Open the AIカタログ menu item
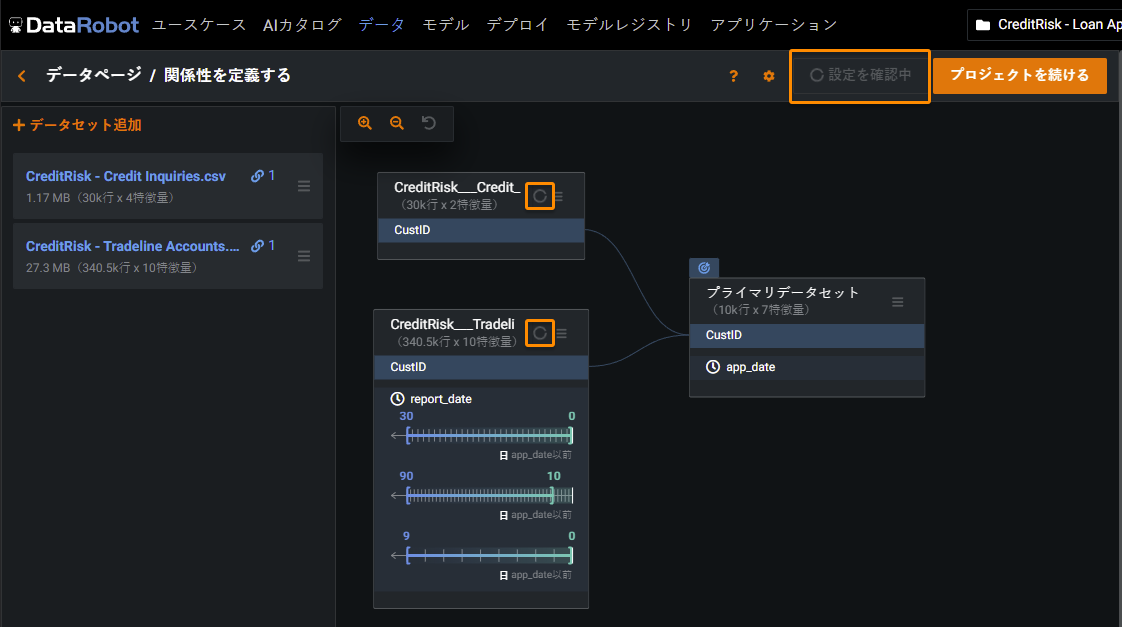 click(x=302, y=25)
